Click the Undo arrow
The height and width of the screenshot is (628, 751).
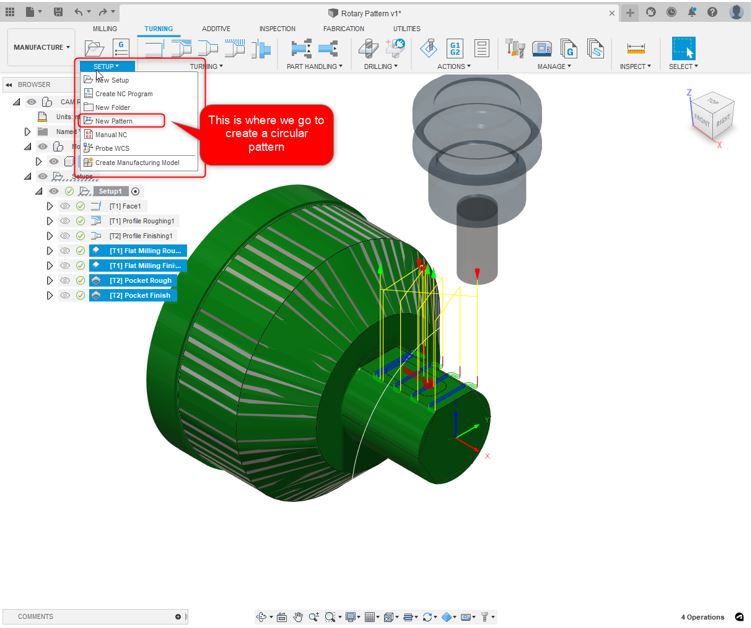click(x=81, y=12)
